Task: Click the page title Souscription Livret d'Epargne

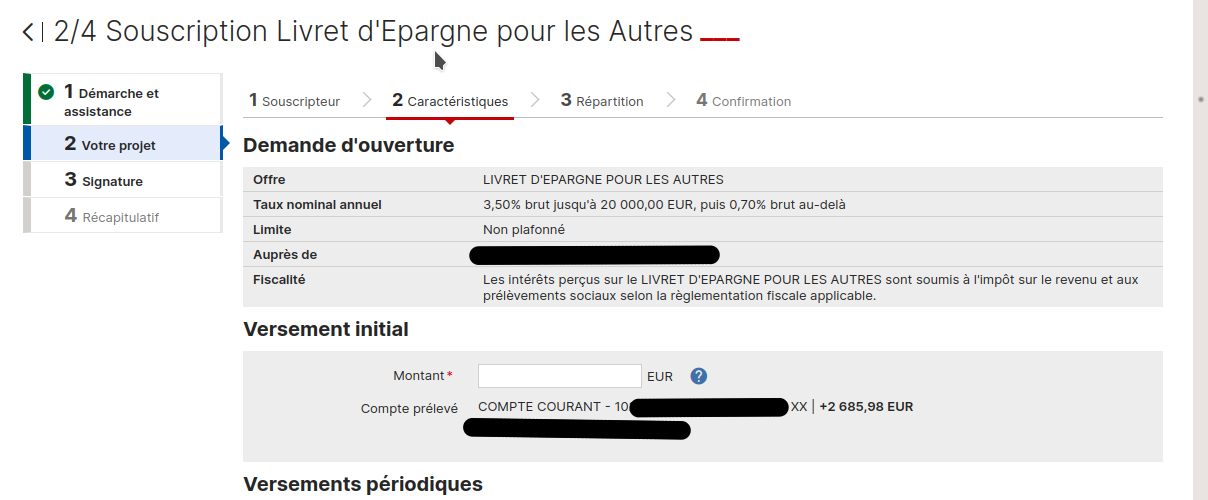Action: [x=373, y=32]
